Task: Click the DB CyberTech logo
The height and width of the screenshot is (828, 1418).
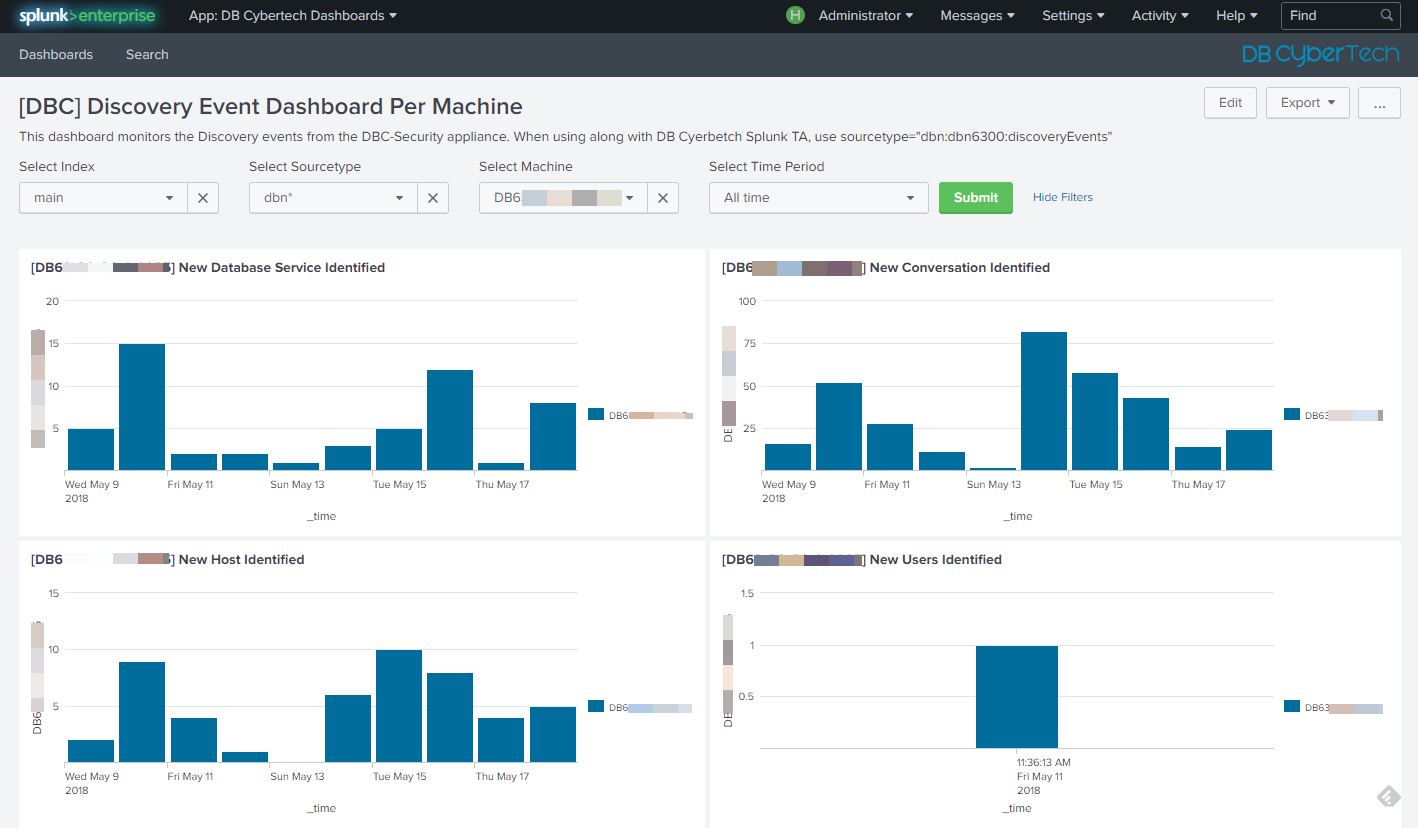Action: tap(1320, 55)
